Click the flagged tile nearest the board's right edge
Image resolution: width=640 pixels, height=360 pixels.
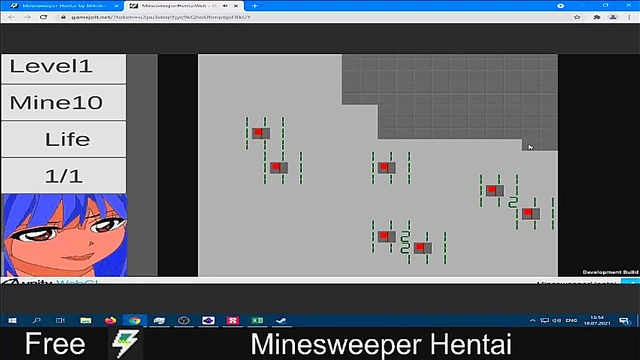point(531,213)
